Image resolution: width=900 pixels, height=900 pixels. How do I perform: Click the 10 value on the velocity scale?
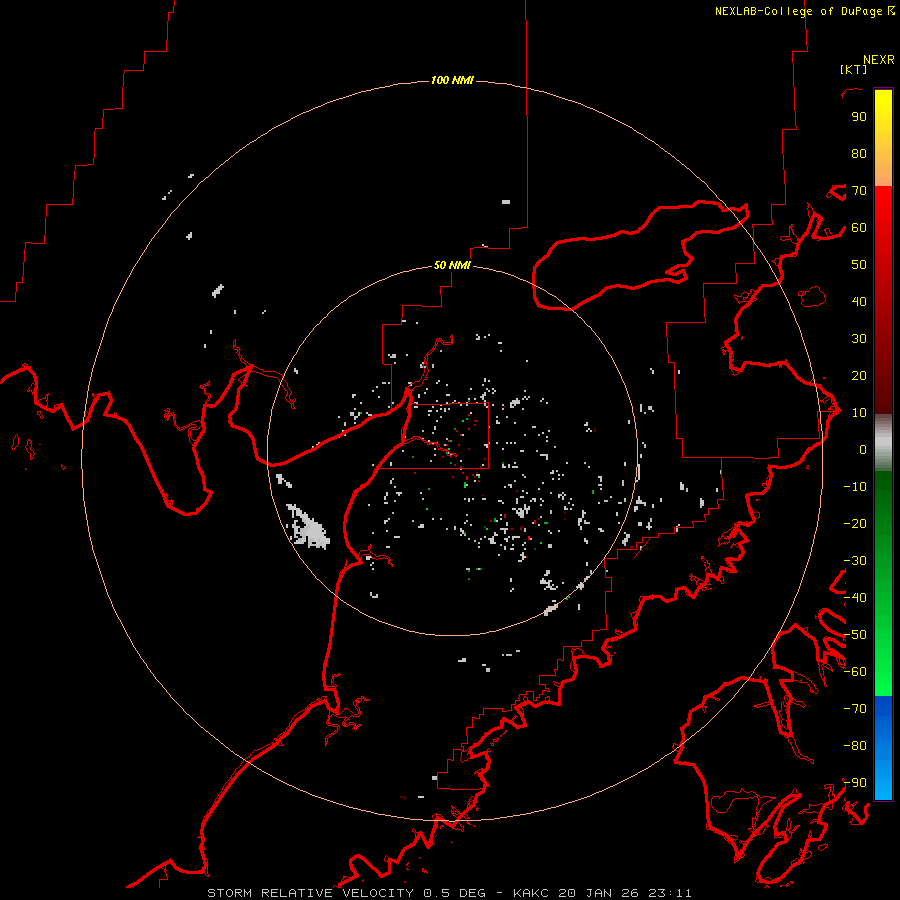(x=859, y=413)
